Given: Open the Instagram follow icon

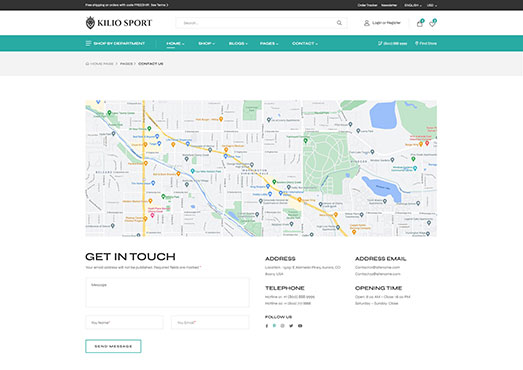Looking at the screenshot, I should (283, 326).
